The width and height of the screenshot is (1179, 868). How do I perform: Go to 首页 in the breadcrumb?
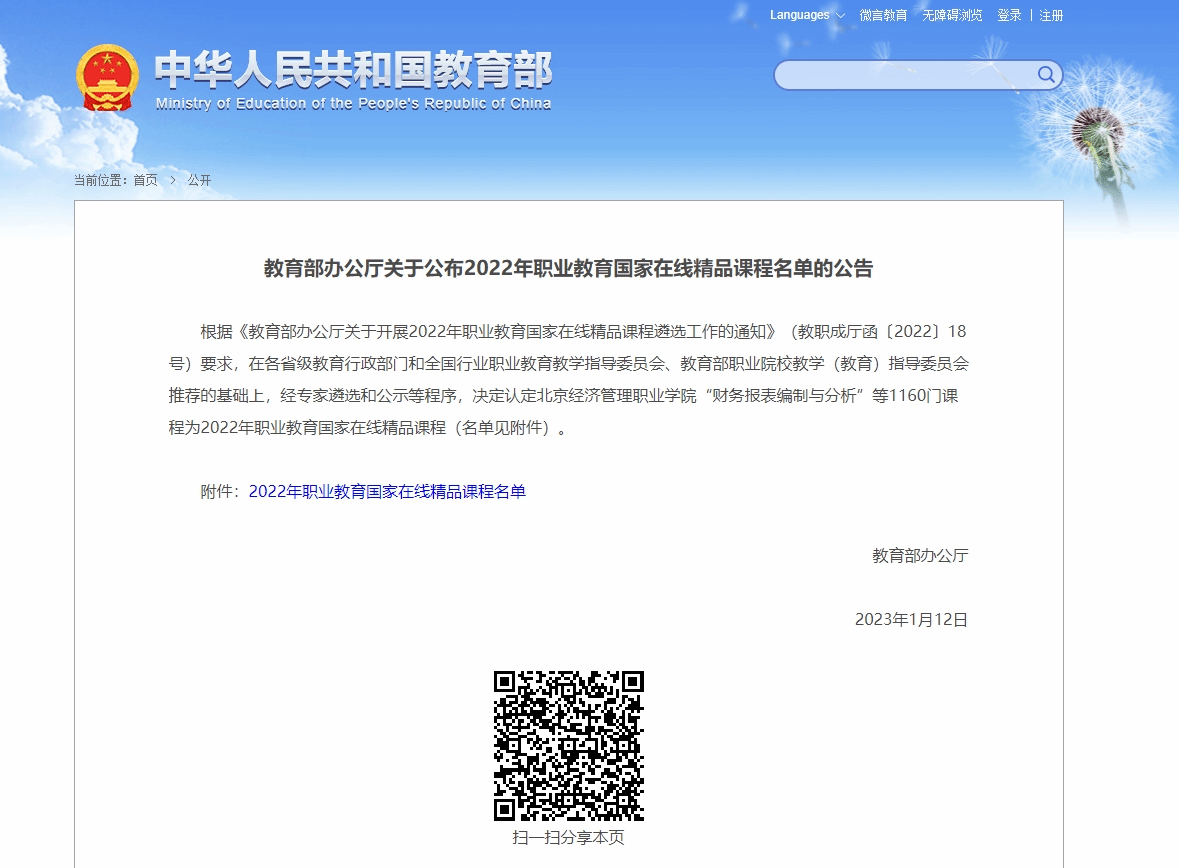pos(145,180)
